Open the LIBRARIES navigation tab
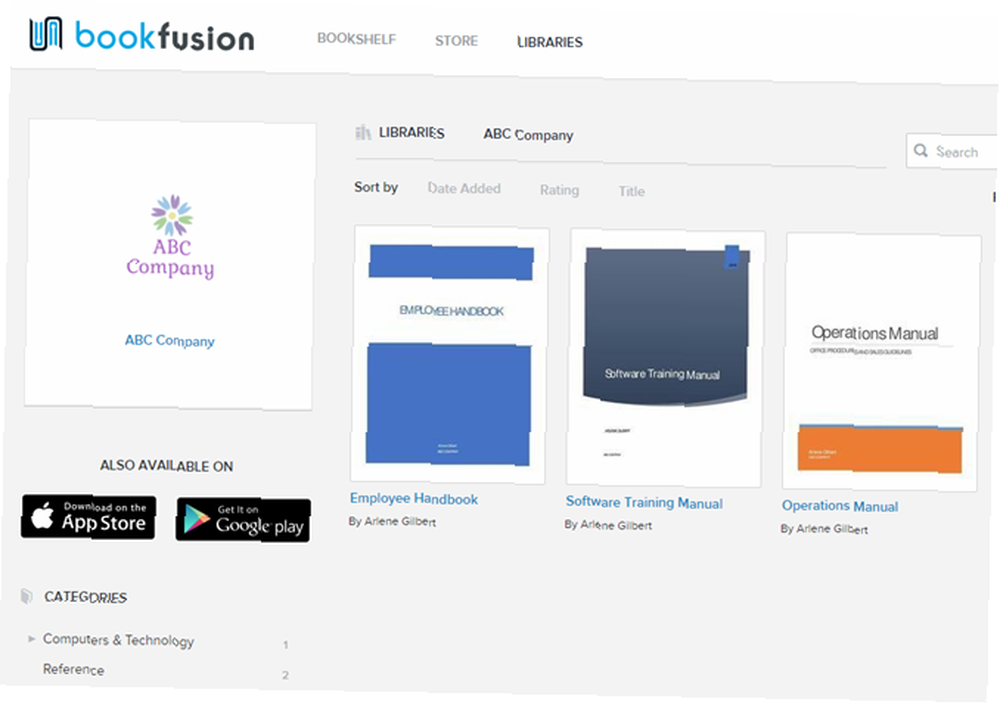Screen dimensions: 1000x705 coord(550,42)
